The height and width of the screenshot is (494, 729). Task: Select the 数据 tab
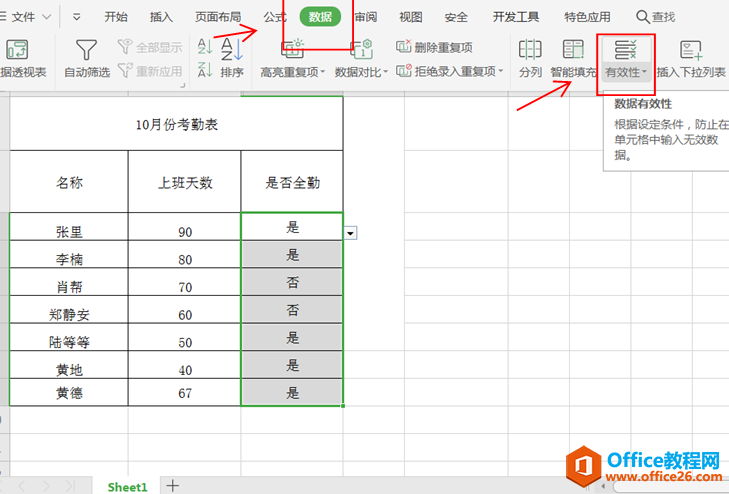[x=320, y=17]
